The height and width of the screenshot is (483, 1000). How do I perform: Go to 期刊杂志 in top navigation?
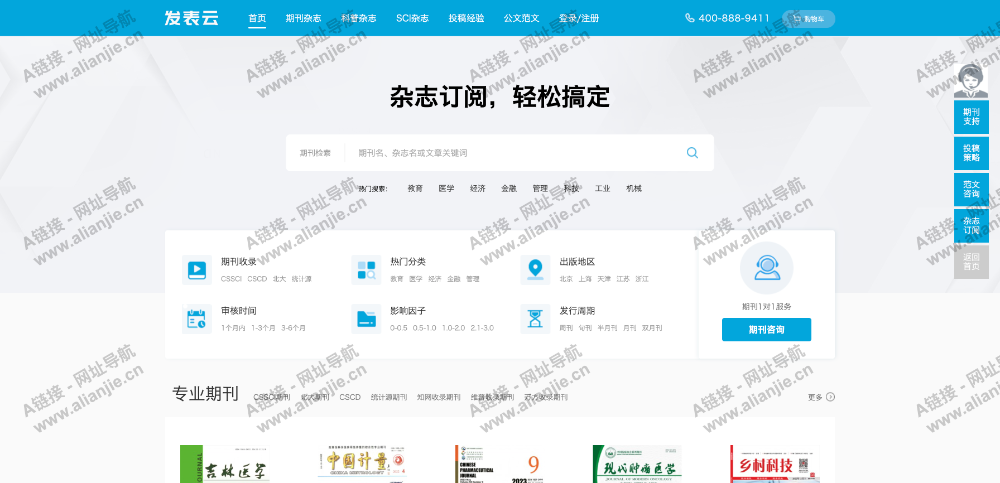tap(303, 18)
